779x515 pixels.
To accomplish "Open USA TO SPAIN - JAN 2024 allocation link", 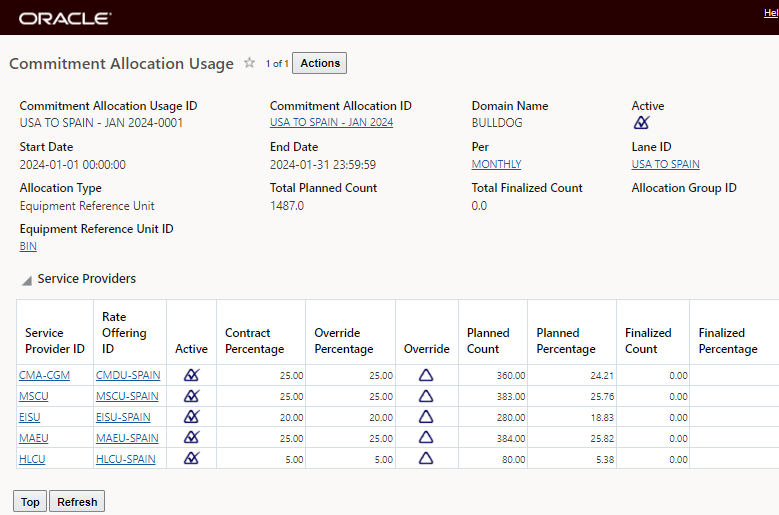I will click(x=331, y=122).
